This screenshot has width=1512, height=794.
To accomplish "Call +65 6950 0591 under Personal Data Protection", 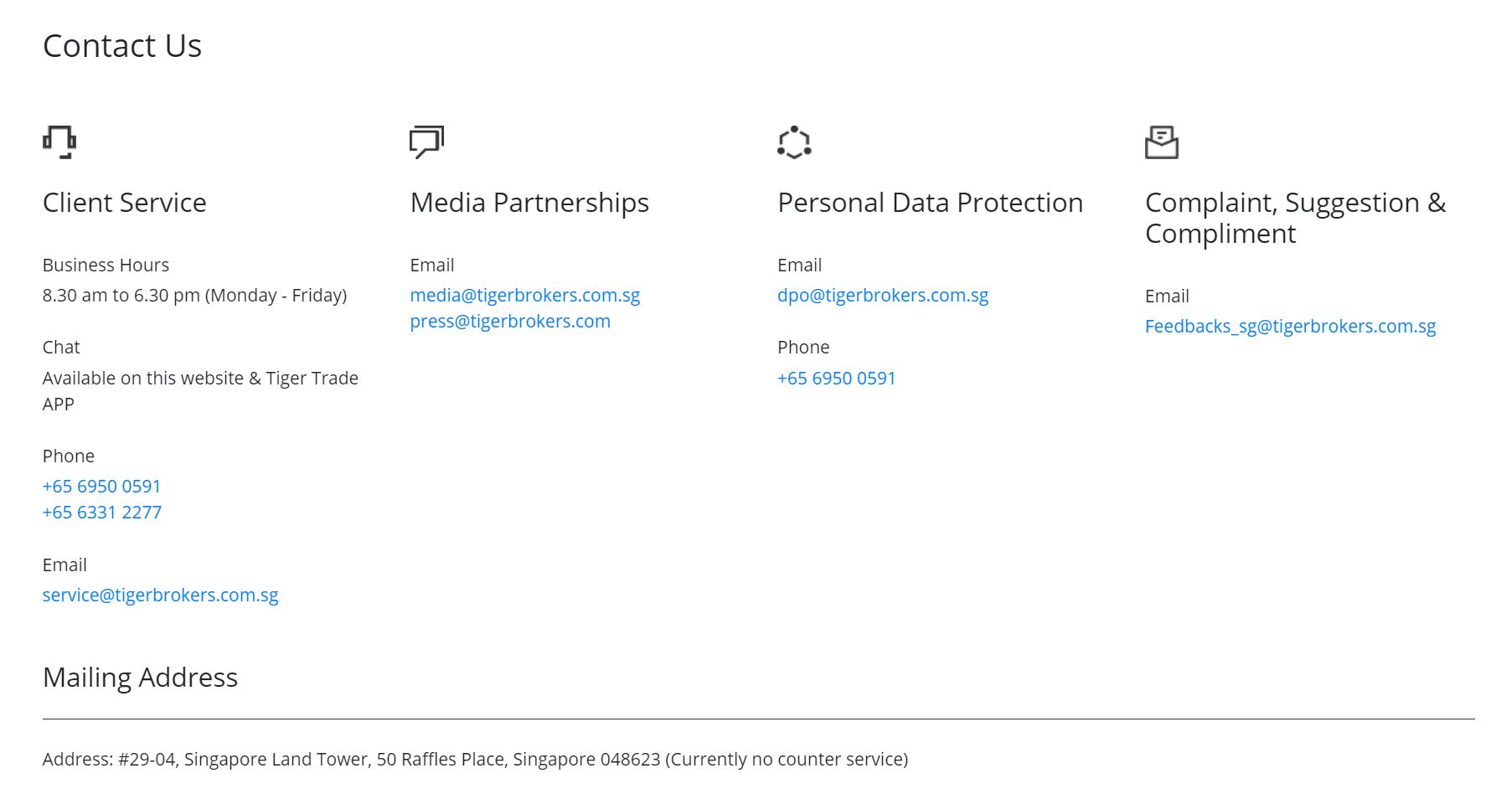I will point(837,379).
